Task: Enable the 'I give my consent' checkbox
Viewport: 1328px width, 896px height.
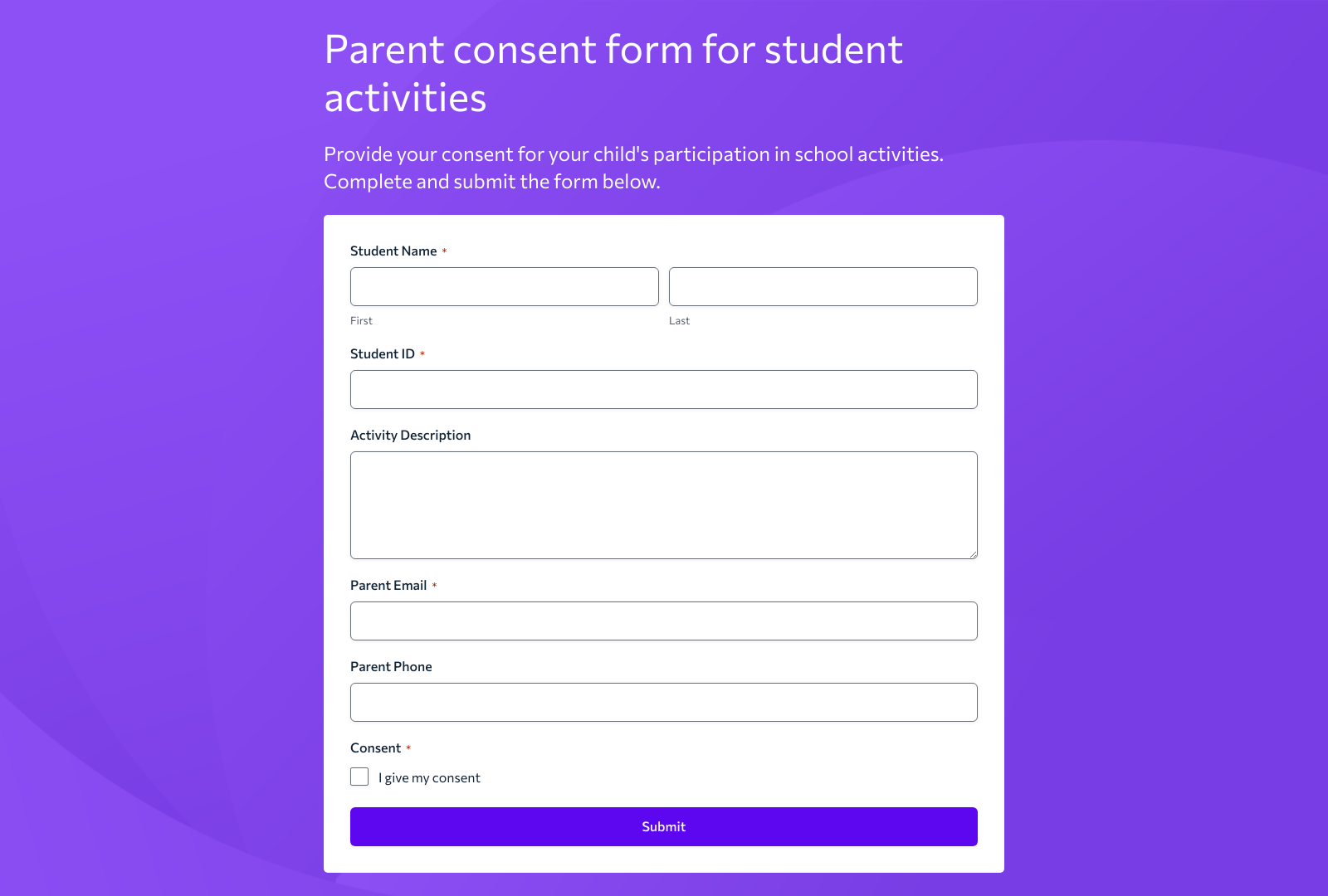Action: point(359,777)
